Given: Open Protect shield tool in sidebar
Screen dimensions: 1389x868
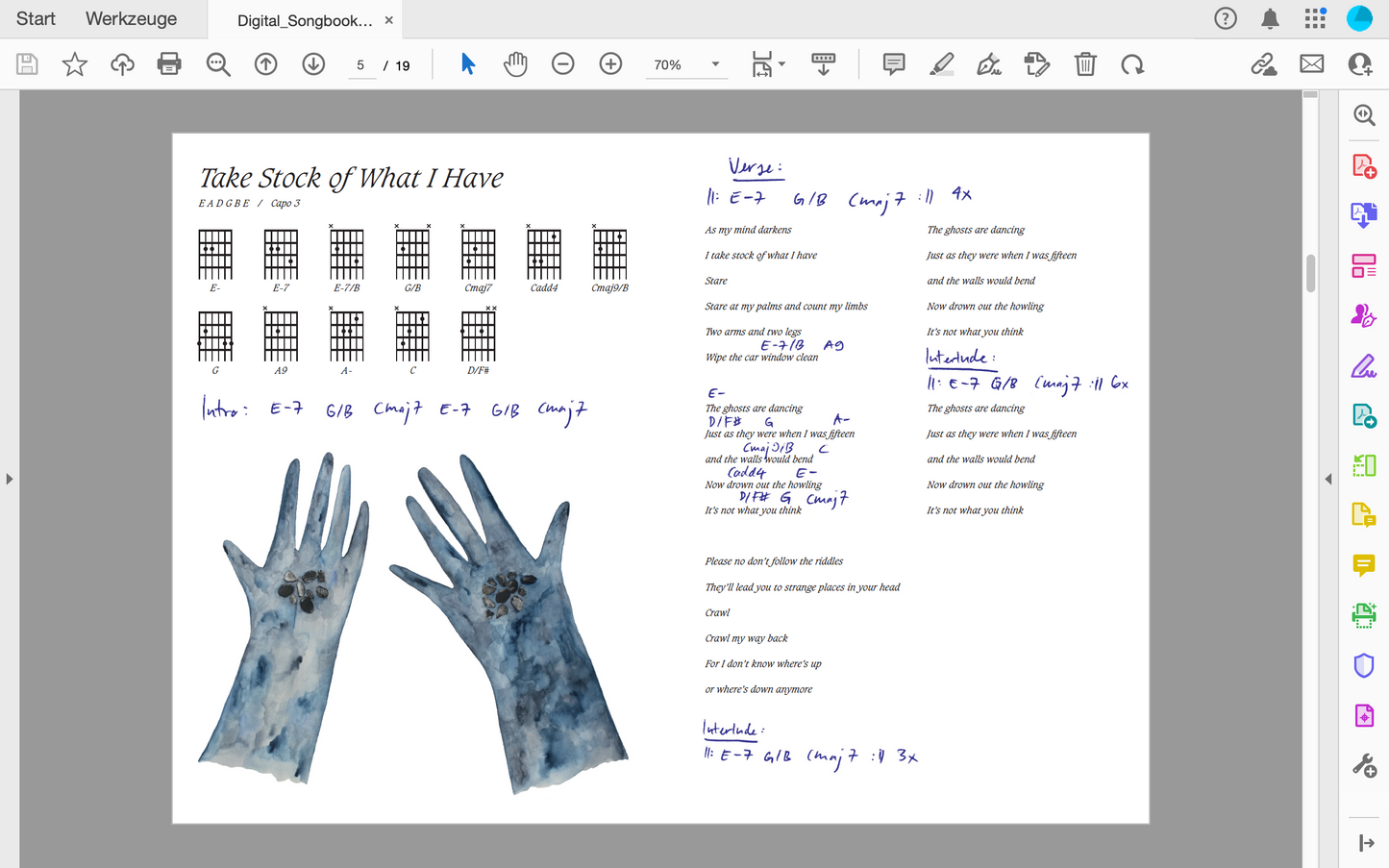Looking at the screenshot, I should [x=1363, y=665].
